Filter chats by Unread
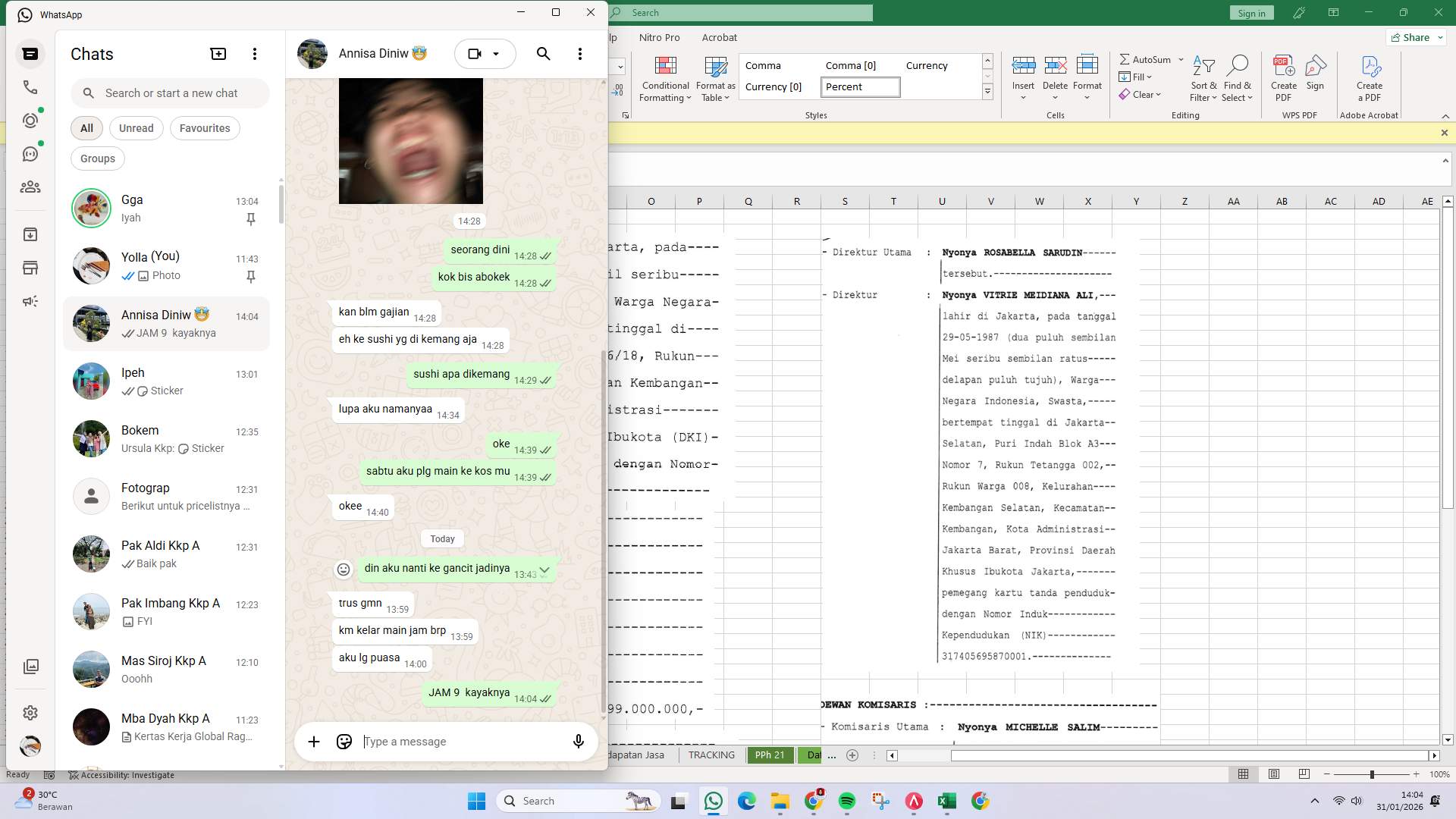1456x819 pixels. (x=136, y=127)
